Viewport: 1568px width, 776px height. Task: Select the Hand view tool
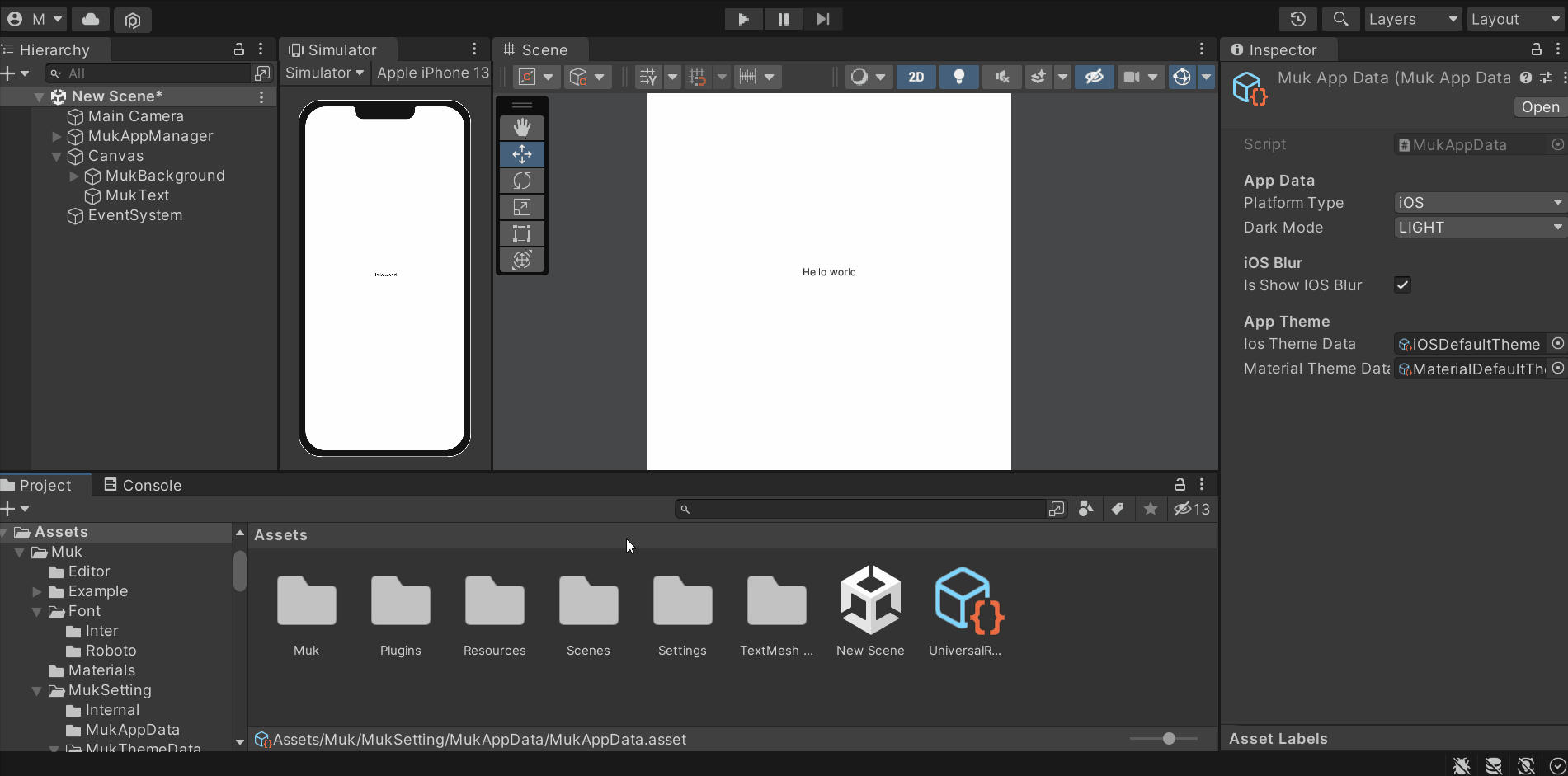(x=522, y=128)
